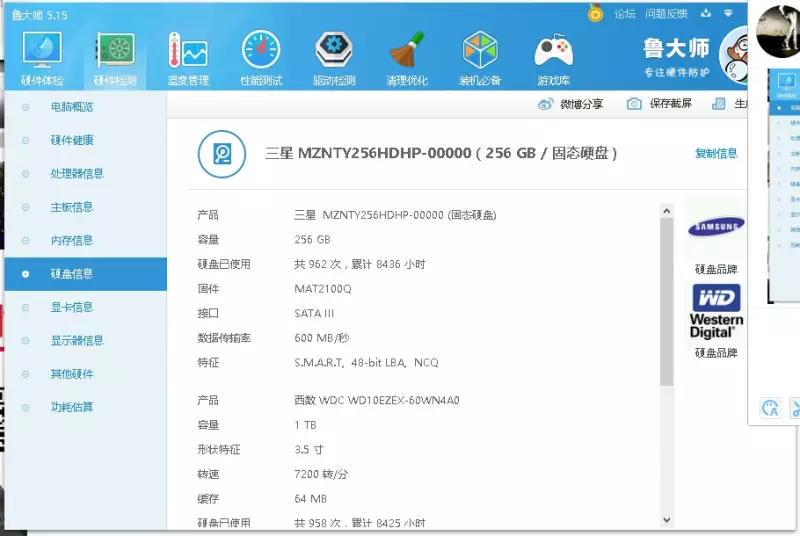Click S.M.A.R.T, 48-bit LBA, NCQ features text
This screenshot has width=800, height=536.
[366, 363]
